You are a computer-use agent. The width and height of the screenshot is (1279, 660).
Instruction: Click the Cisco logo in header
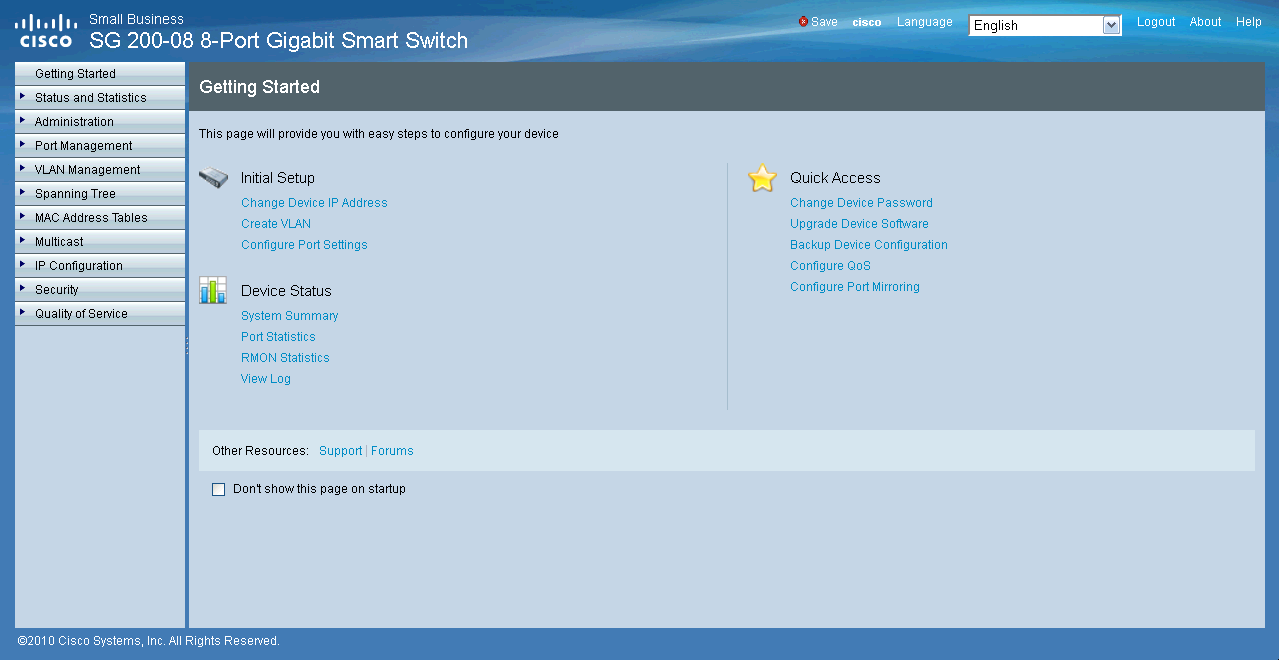(46, 31)
